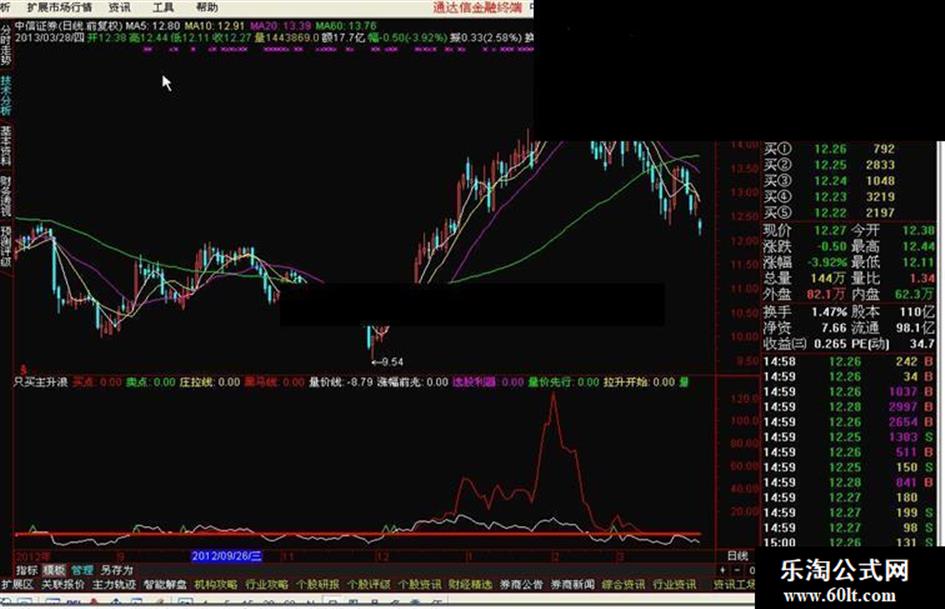
Task: Click the 买④ bid row at 12.23
Action: point(830,197)
